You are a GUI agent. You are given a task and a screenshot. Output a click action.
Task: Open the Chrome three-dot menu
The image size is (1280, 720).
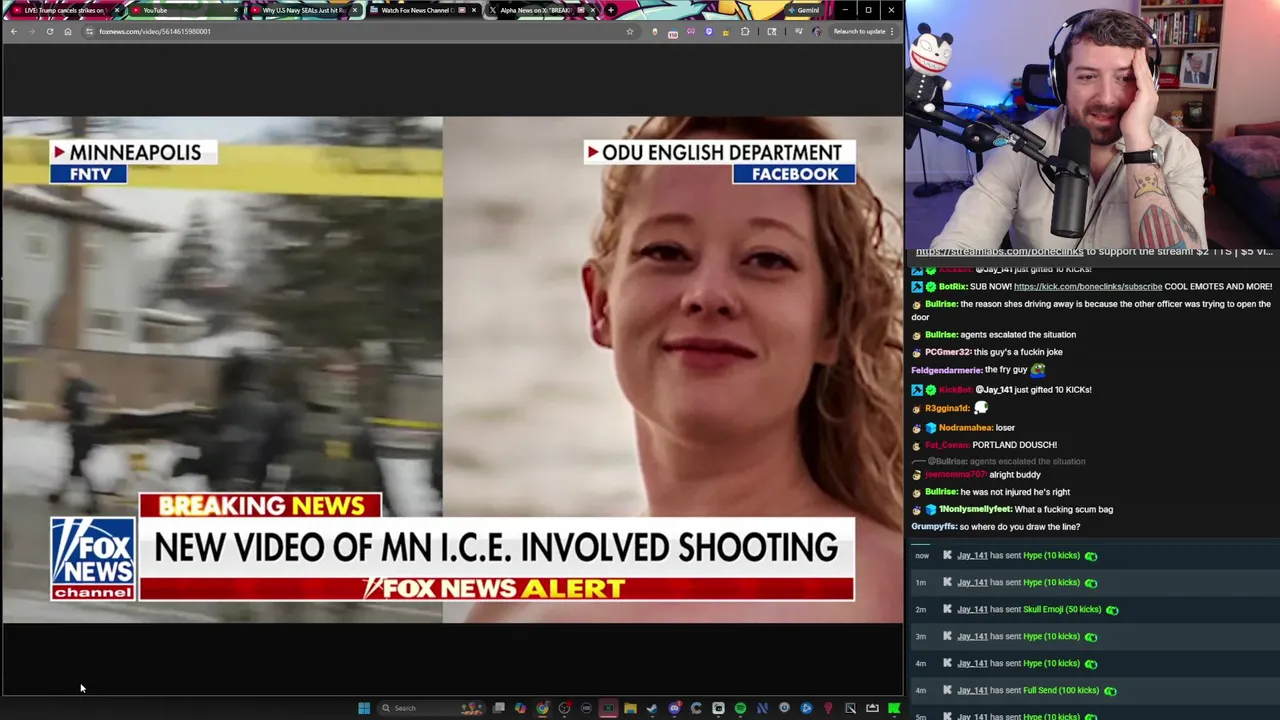[891, 31]
